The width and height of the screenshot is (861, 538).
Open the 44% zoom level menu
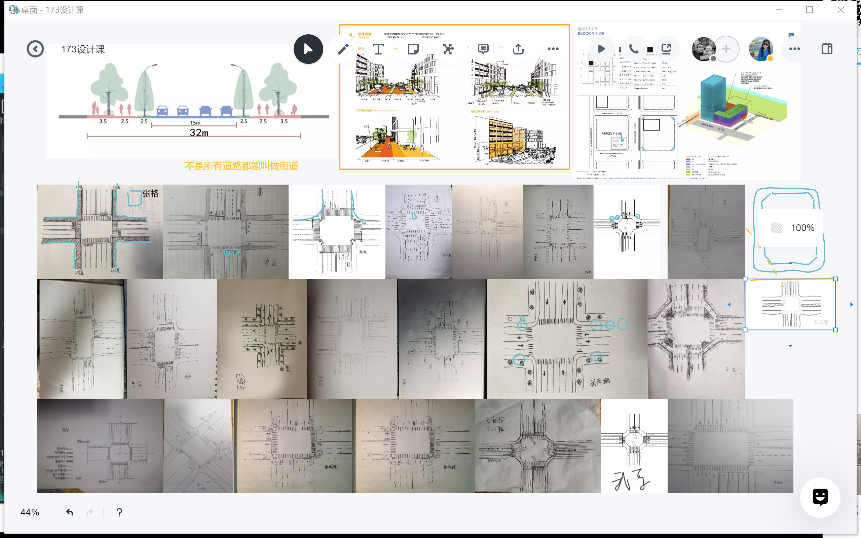[x=30, y=512]
